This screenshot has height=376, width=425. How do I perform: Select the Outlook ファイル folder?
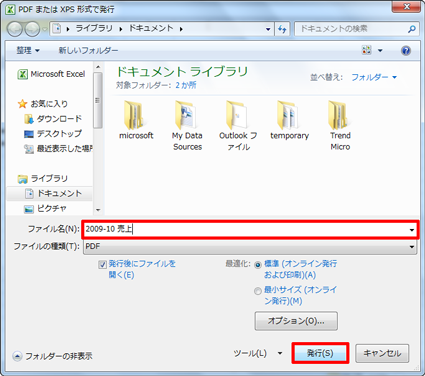238,125
